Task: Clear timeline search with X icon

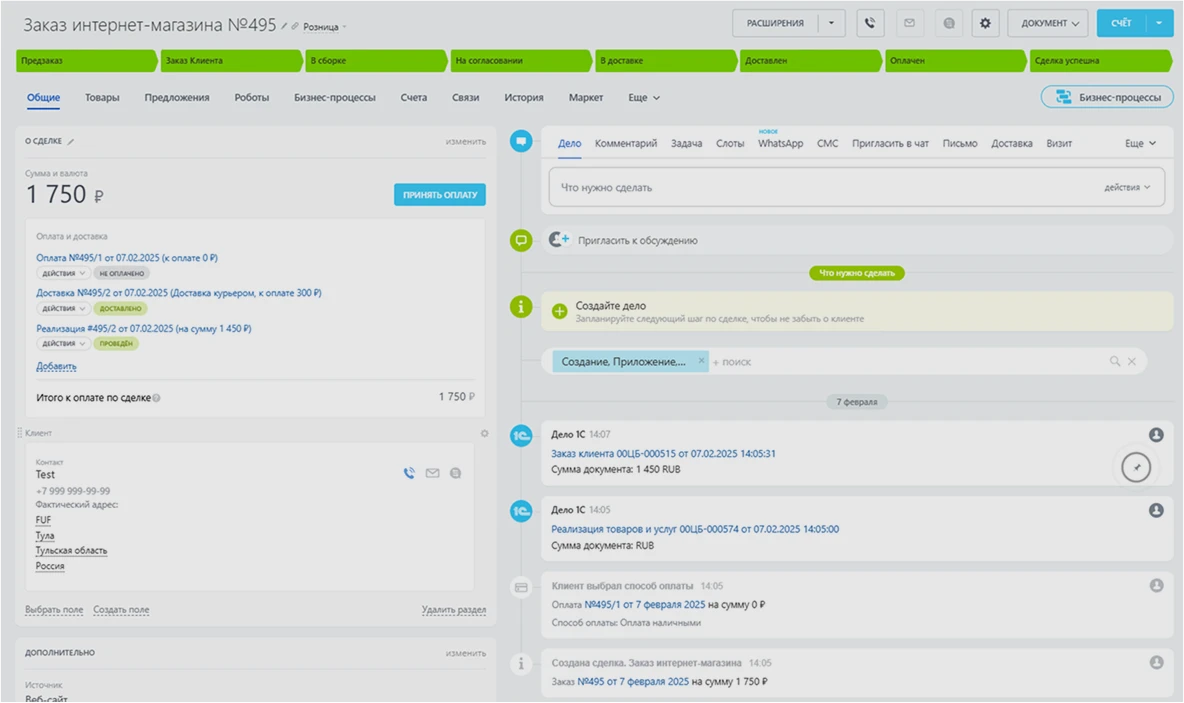Action: click(1132, 362)
